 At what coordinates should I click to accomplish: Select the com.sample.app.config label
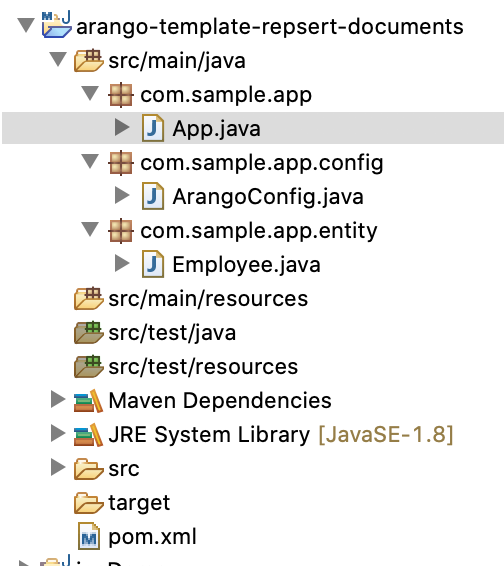tap(262, 163)
